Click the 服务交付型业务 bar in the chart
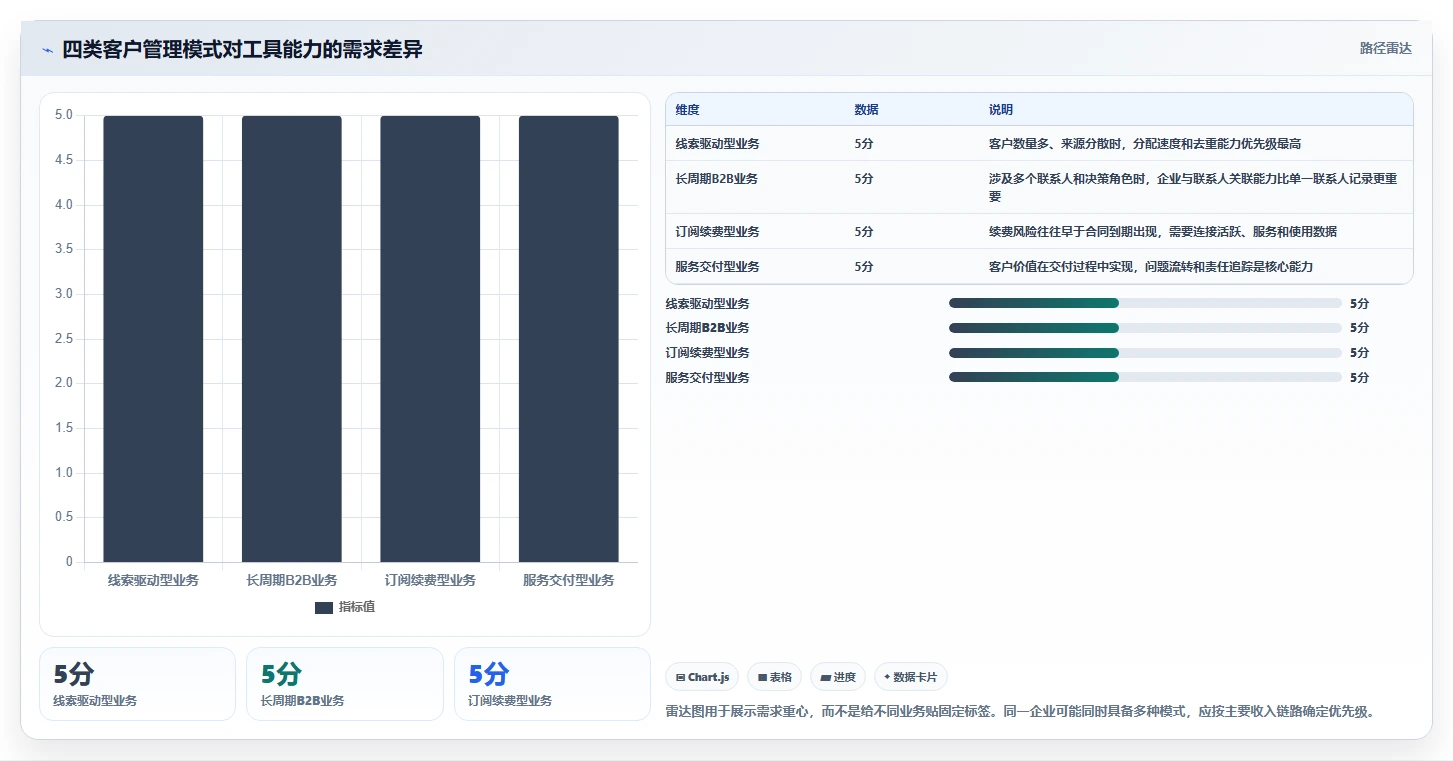This screenshot has width=1453, height=761. (x=568, y=339)
